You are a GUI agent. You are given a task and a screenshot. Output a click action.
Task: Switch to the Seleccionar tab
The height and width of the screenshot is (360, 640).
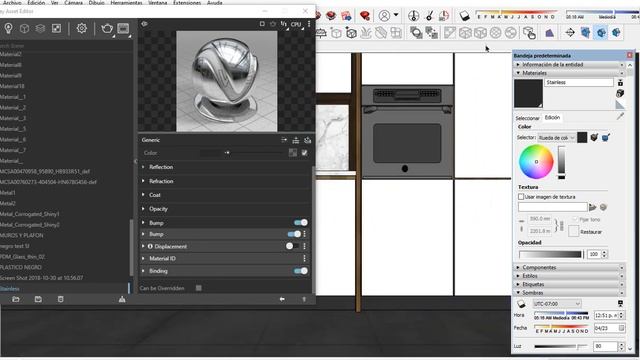527,118
